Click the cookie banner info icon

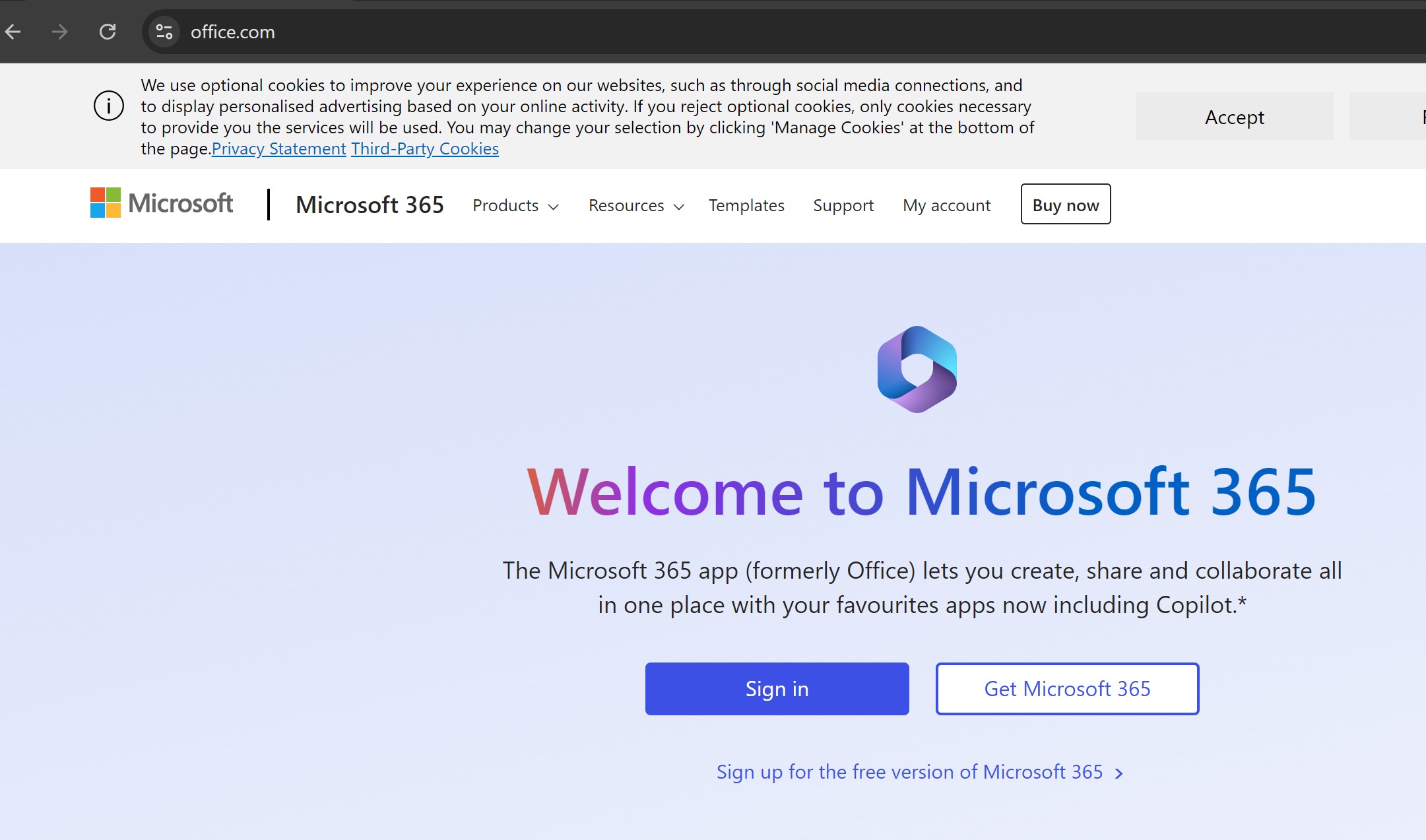(x=109, y=106)
